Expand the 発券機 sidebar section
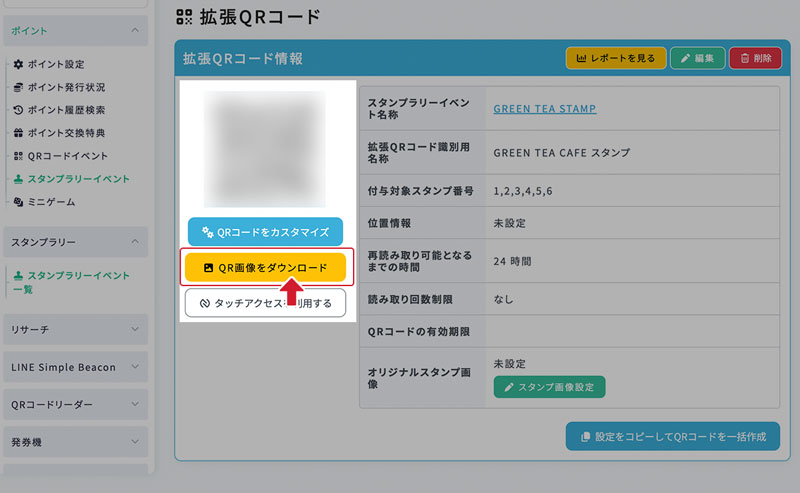 135,442
